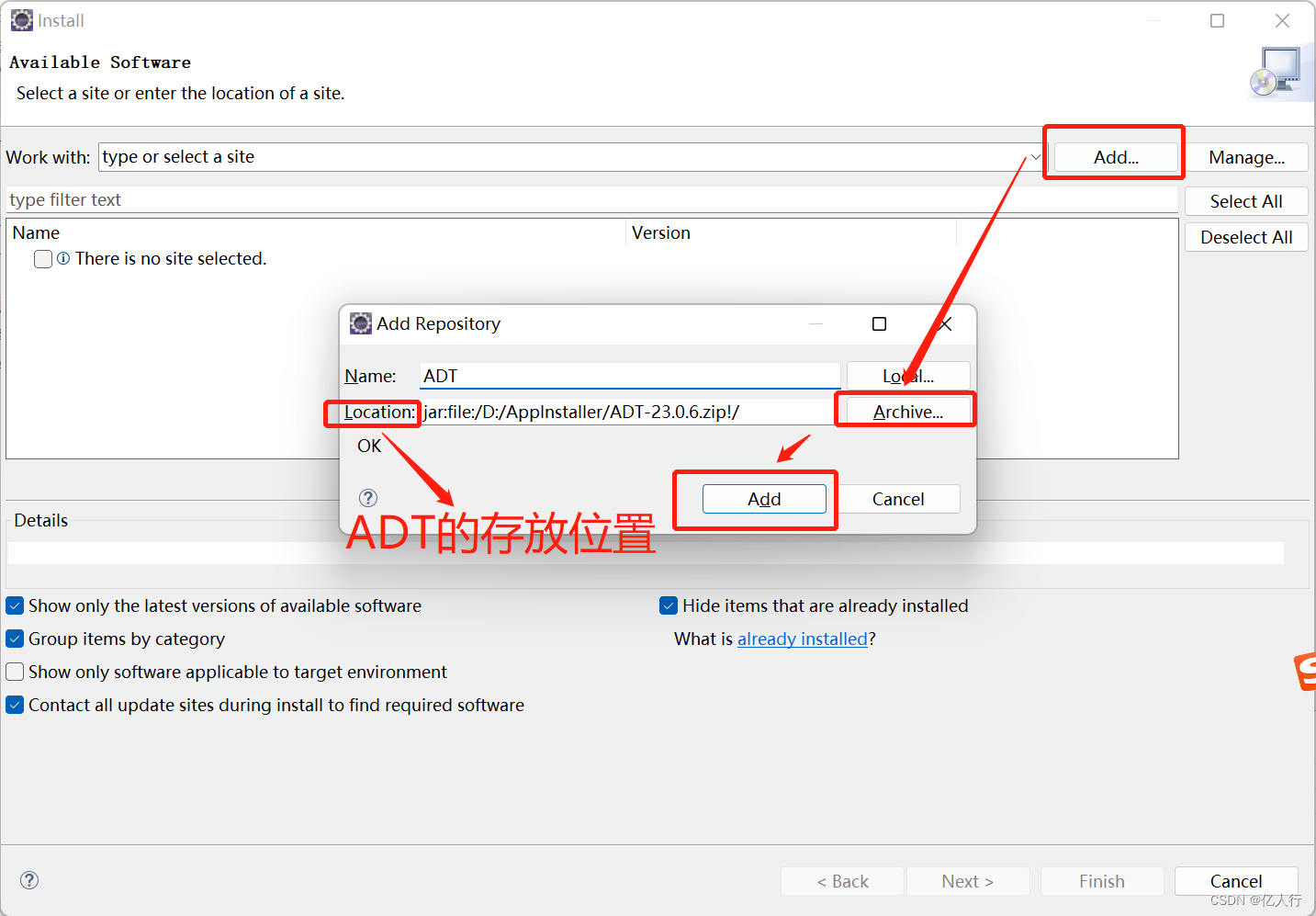1316x916 pixels.
Task: Click the Details text area
Action: (x=646, y=552)
